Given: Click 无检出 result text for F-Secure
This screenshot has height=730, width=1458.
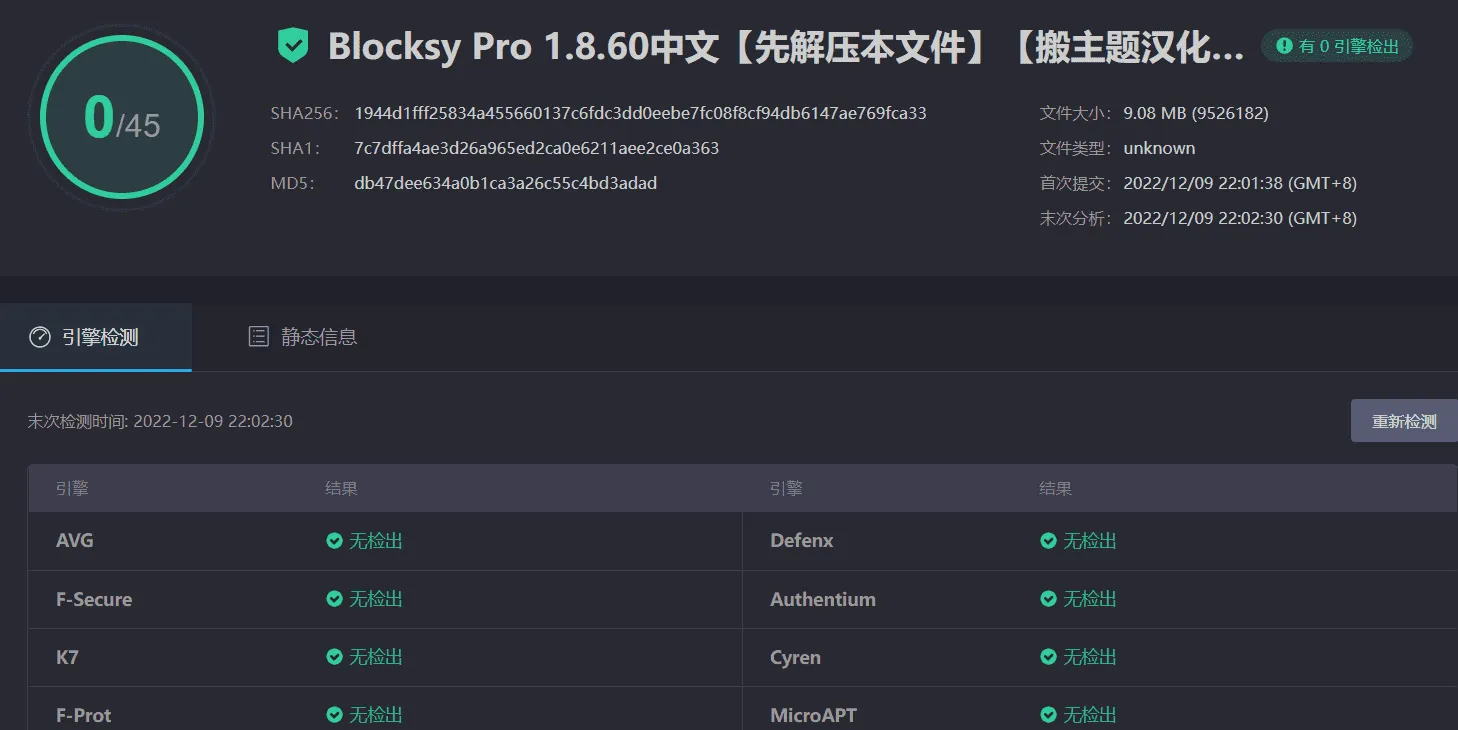Looking at the screenshot, I should click(376, 599).
